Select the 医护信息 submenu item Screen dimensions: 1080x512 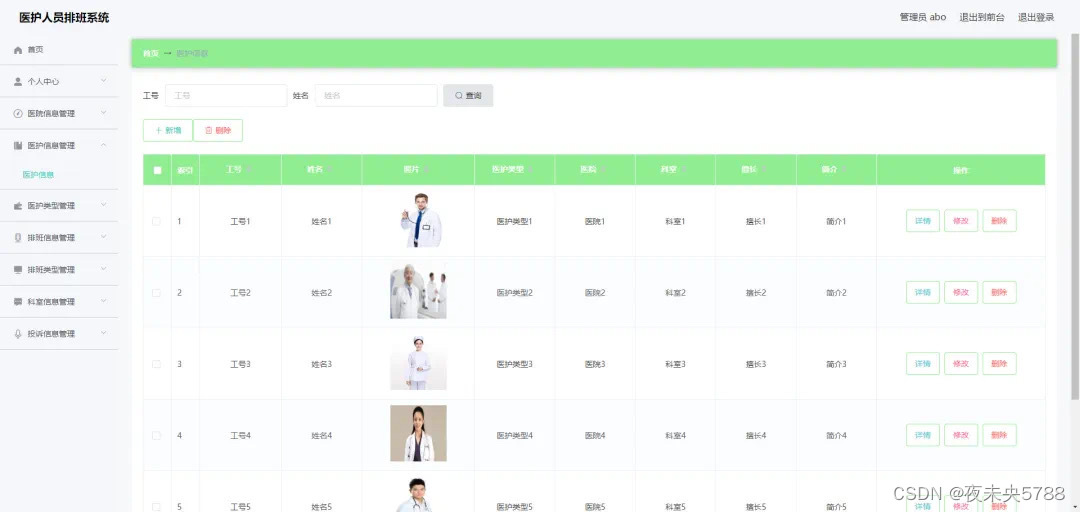pos(39,175)
